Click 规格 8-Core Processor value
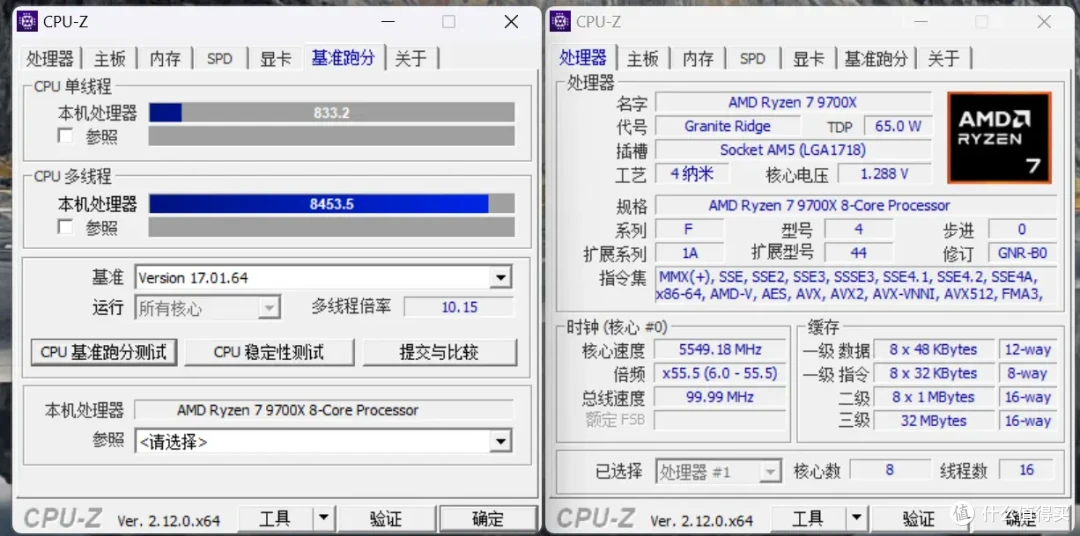1080x536 pixels. (x=855, y=205)
